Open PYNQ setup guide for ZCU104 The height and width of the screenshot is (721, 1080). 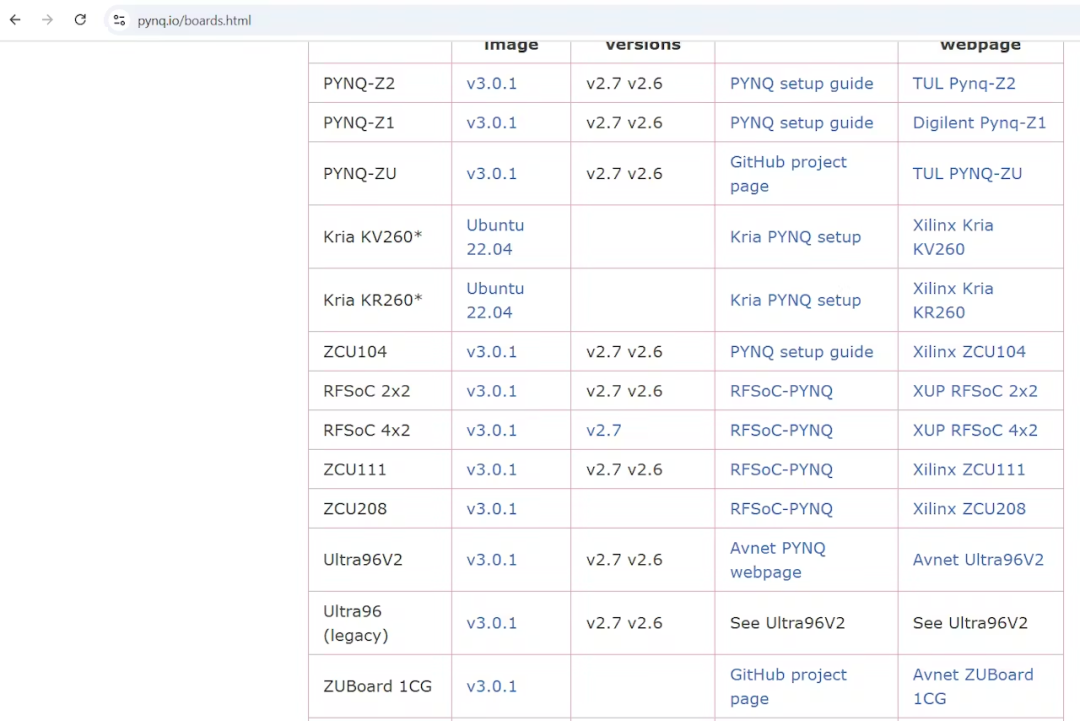(x=801, y=352)
